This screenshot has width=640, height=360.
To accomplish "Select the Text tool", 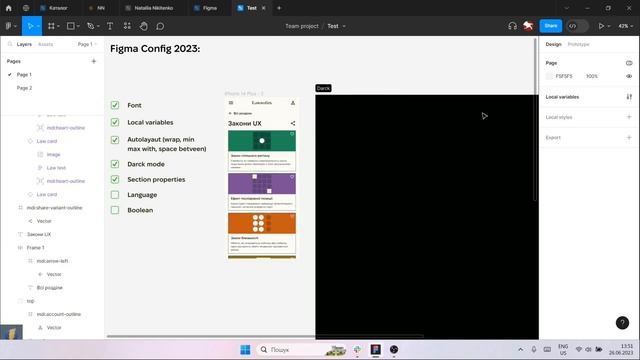I will pyautogui.click(x=110, y=26).
